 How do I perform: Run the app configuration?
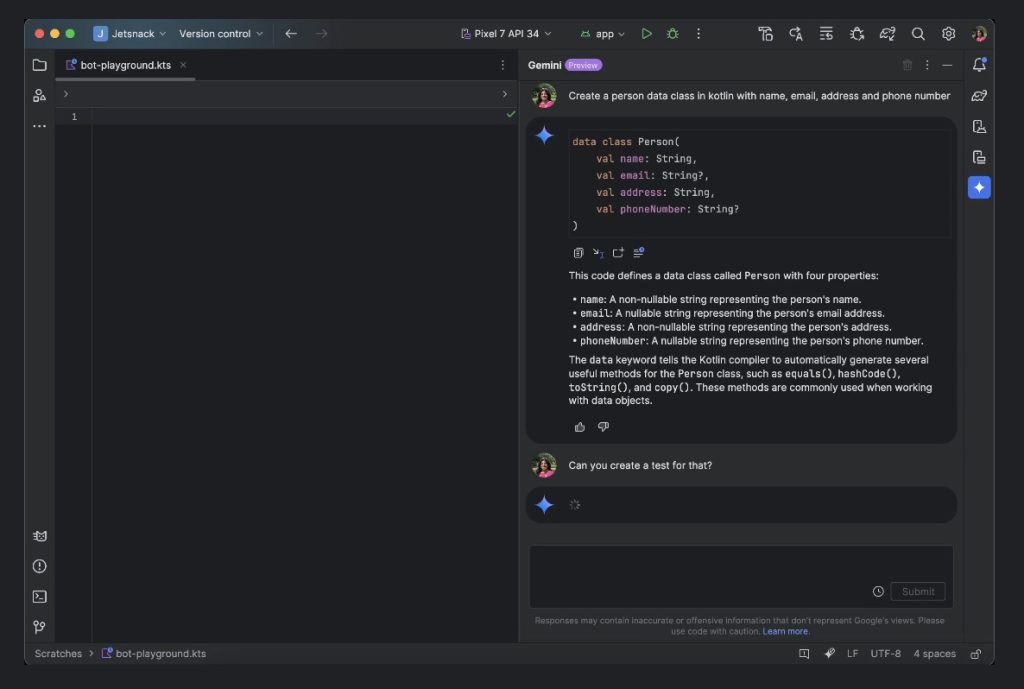pos(646,33)
